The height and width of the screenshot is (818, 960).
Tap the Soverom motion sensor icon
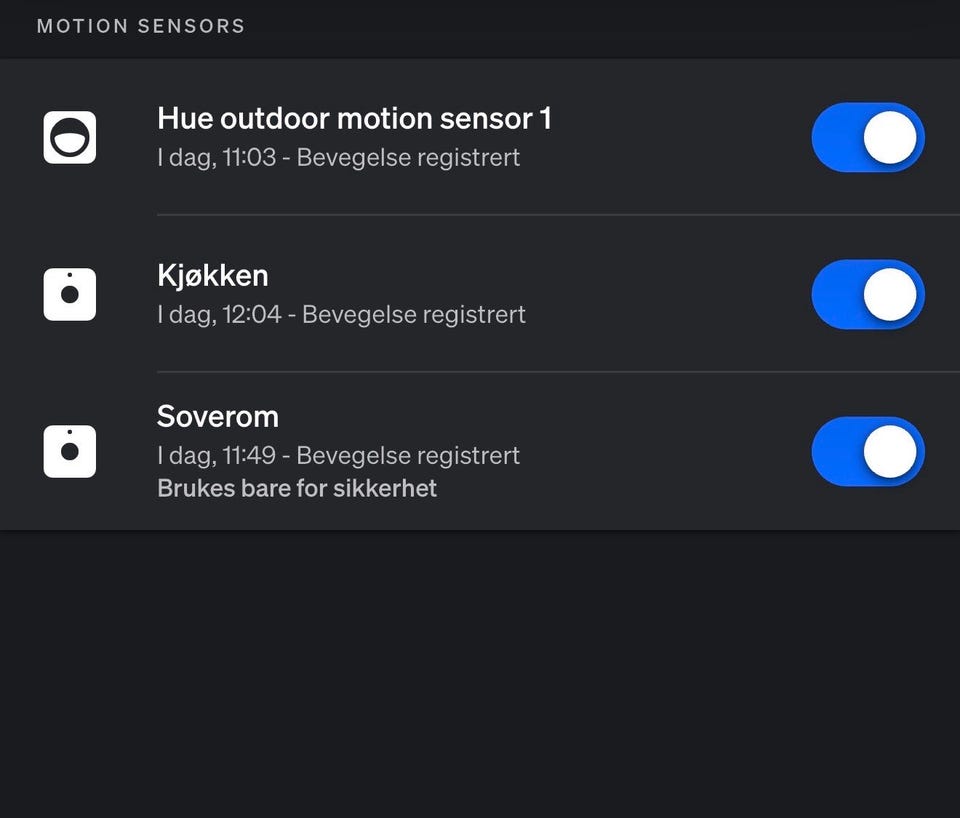click(x=70, y=451)
